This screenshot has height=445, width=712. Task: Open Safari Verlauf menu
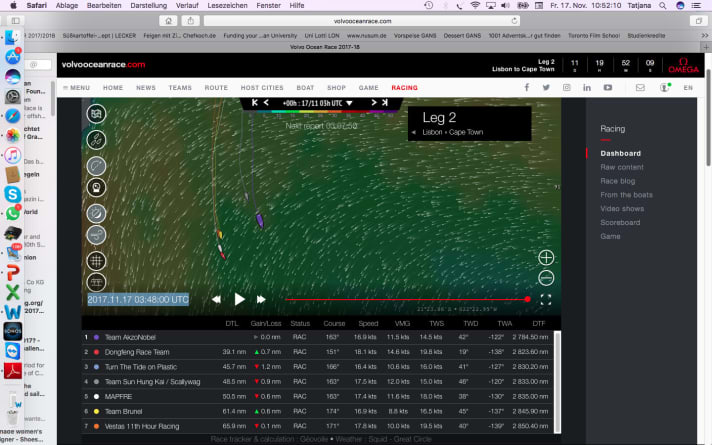click(x=187, y=5)
